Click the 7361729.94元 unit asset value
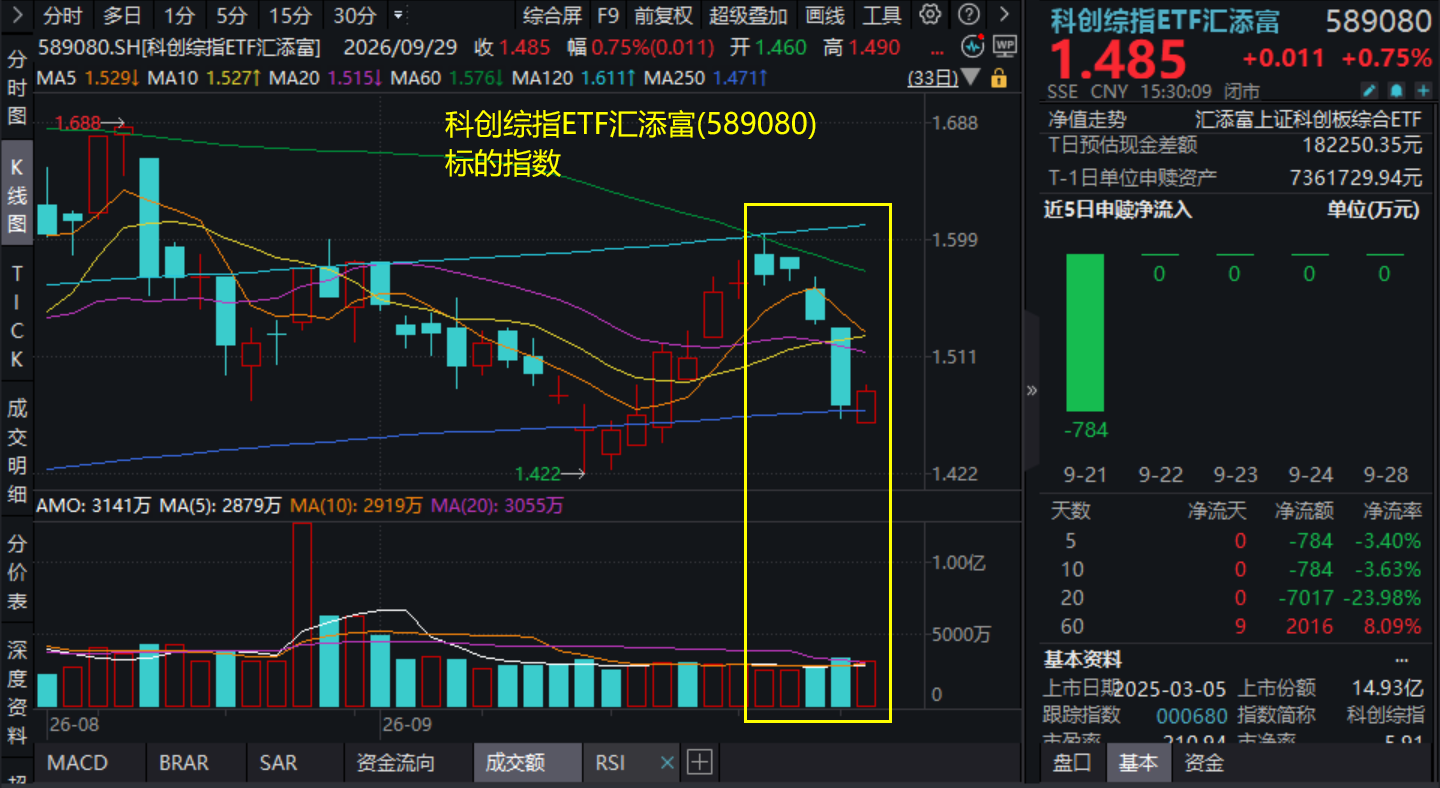Viewport: 1440px width, 788px height. coord(1356,178)
